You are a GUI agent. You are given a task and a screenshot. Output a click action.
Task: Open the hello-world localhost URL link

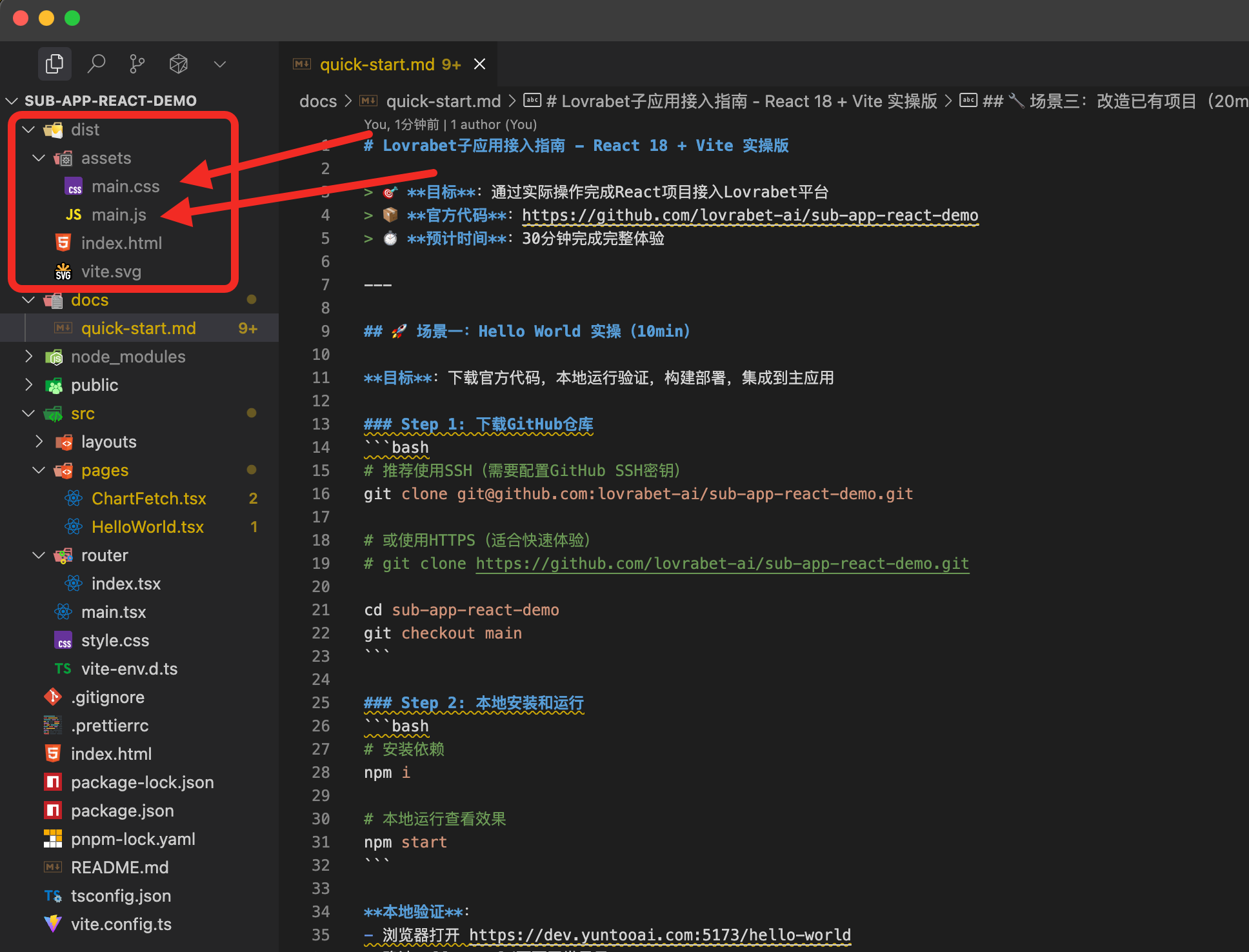tap(659, 935)
